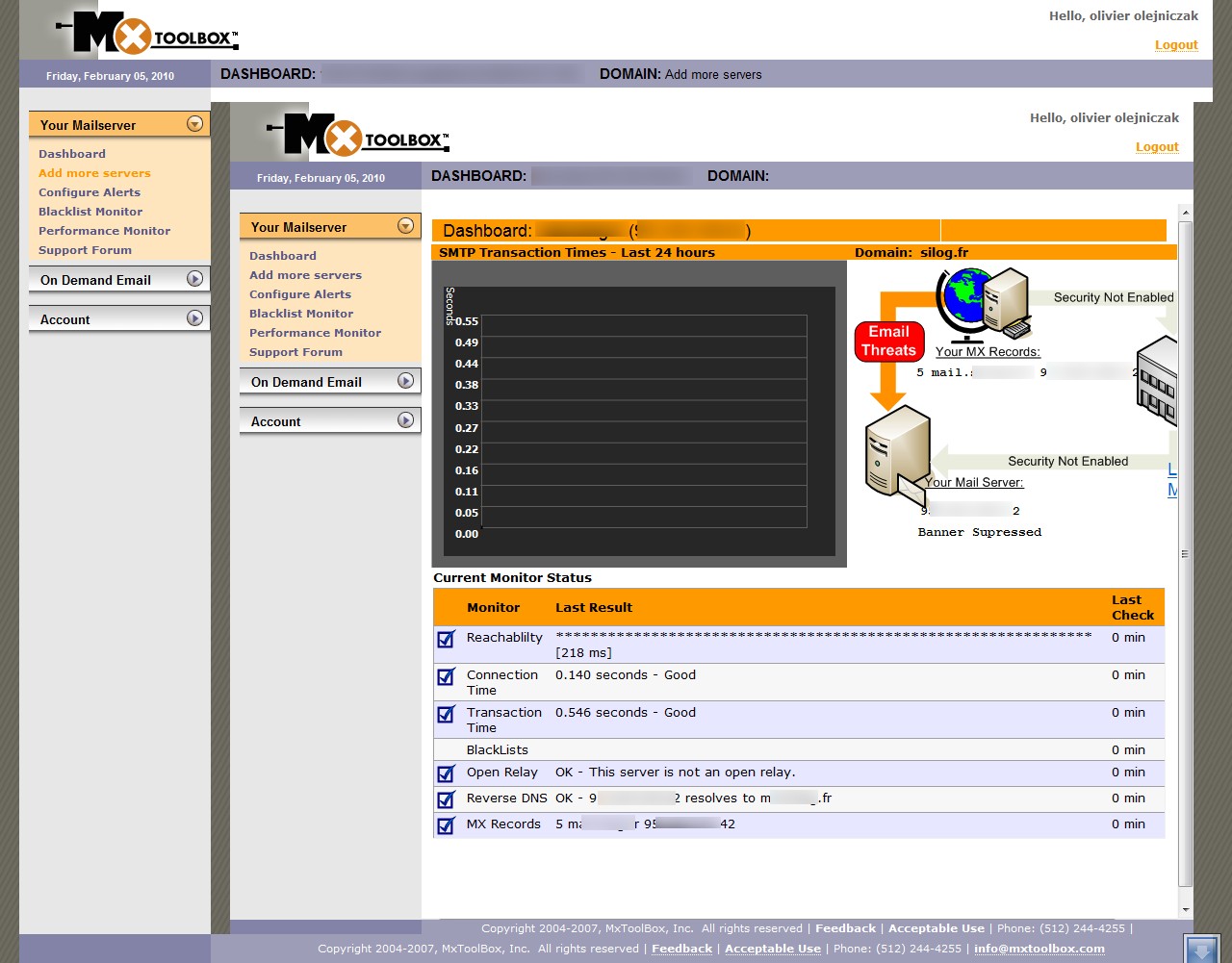Image resolution: width=1232 pixels, height=963 pixels.
Task: Click the Last Check column header
Action: 1133,607
